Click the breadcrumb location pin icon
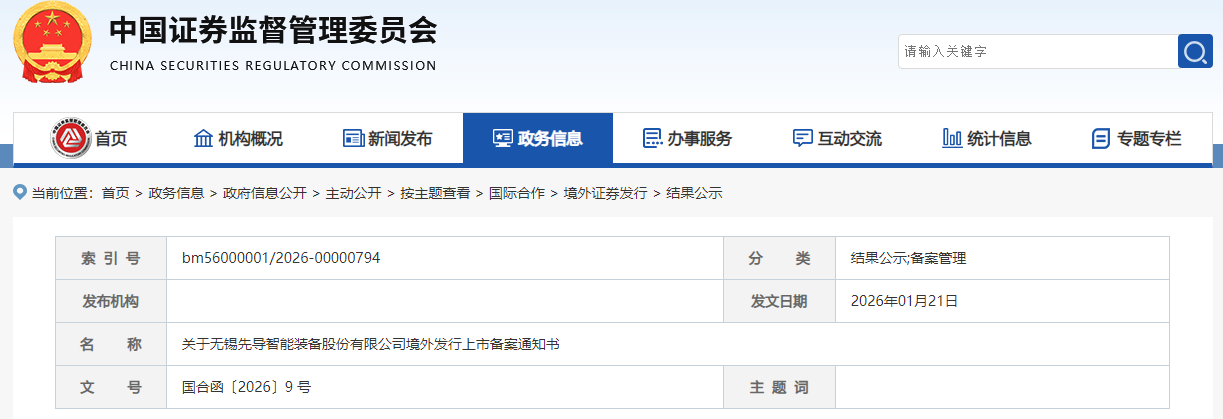 click(x=19, y=193)
